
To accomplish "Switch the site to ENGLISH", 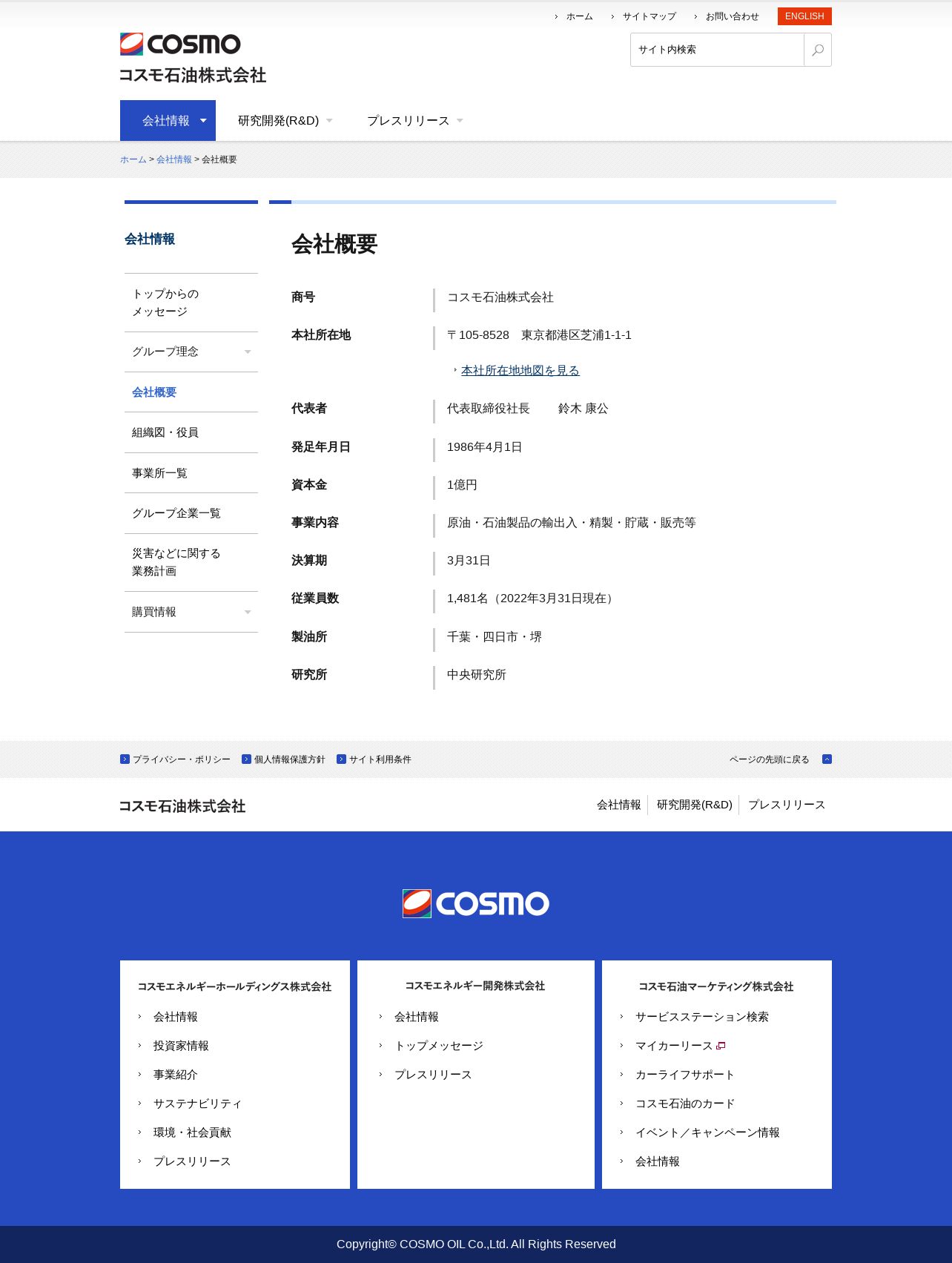I will pyautogui.click(x=804, y=16).
